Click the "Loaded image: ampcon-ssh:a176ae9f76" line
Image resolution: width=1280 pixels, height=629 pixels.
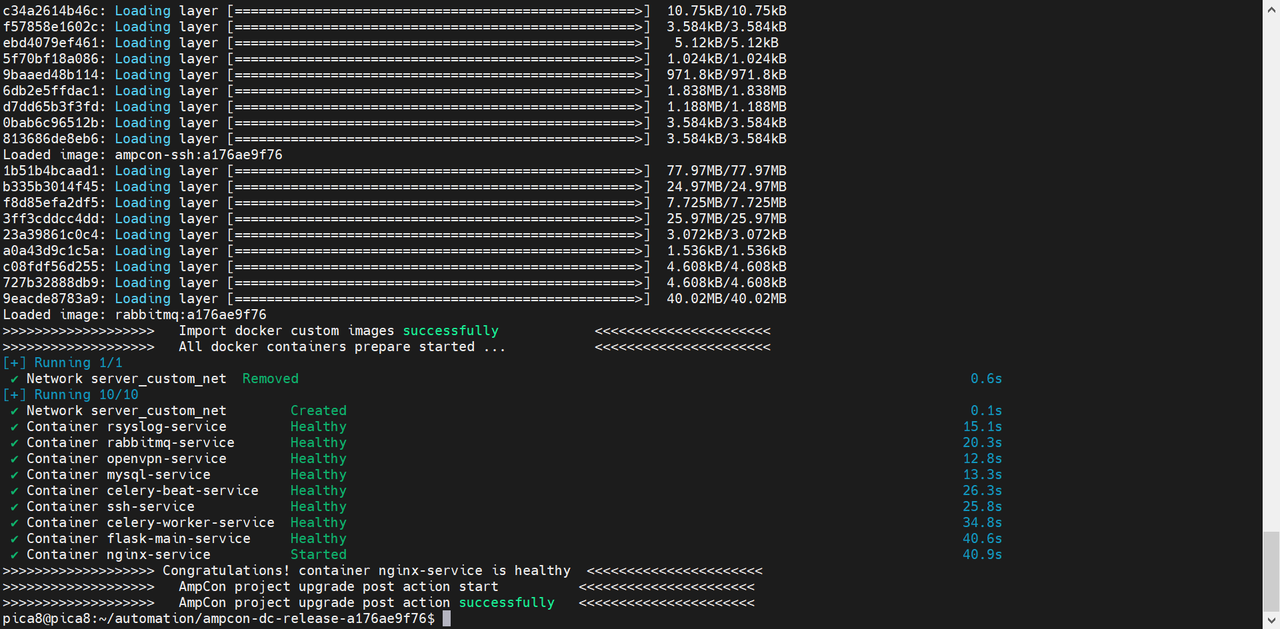[x=142, y=155]
